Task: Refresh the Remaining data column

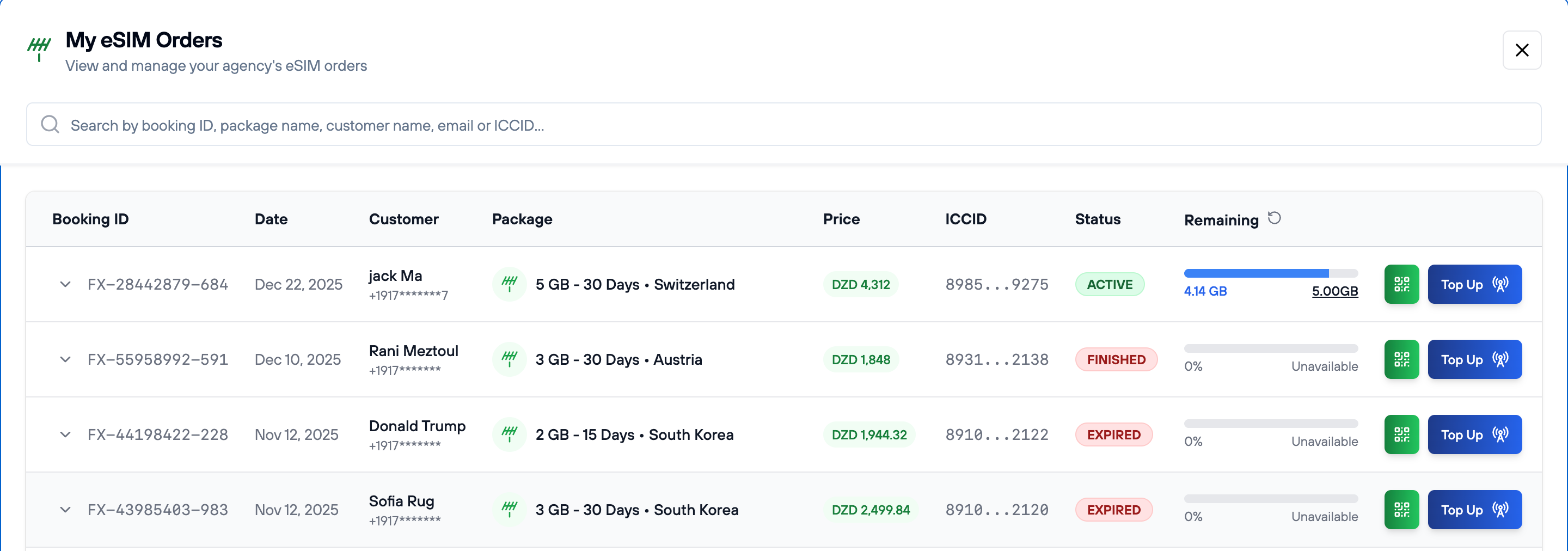Action: coord(1274,218)
